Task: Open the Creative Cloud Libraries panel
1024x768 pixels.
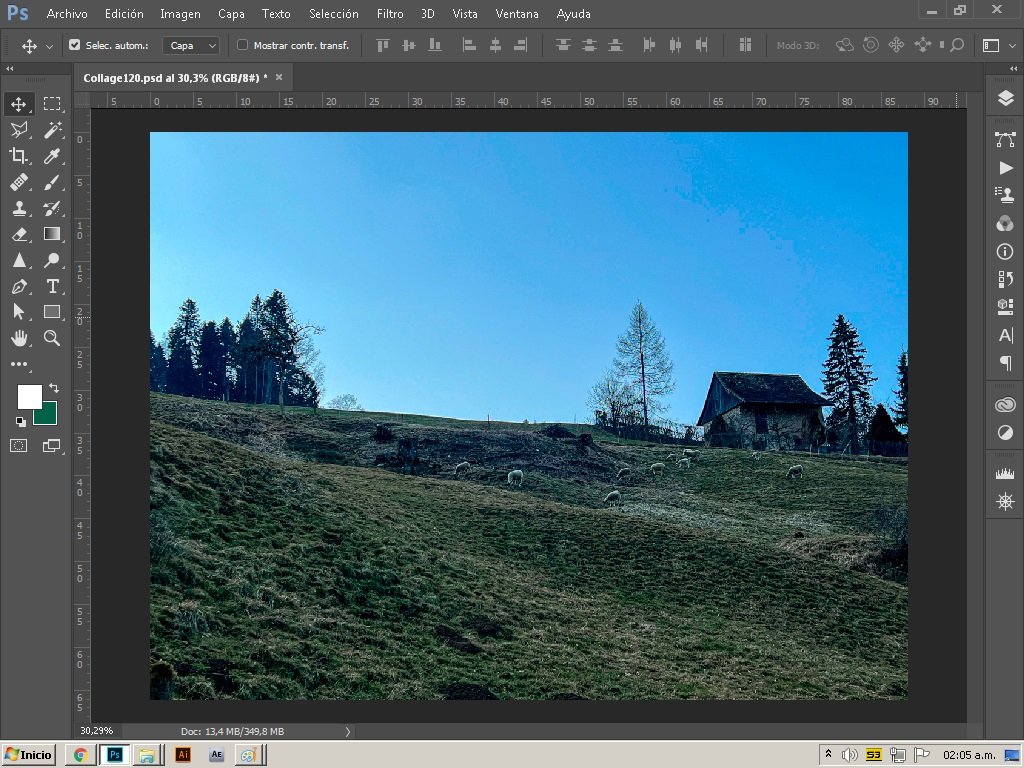Action: click(1005, 405)
